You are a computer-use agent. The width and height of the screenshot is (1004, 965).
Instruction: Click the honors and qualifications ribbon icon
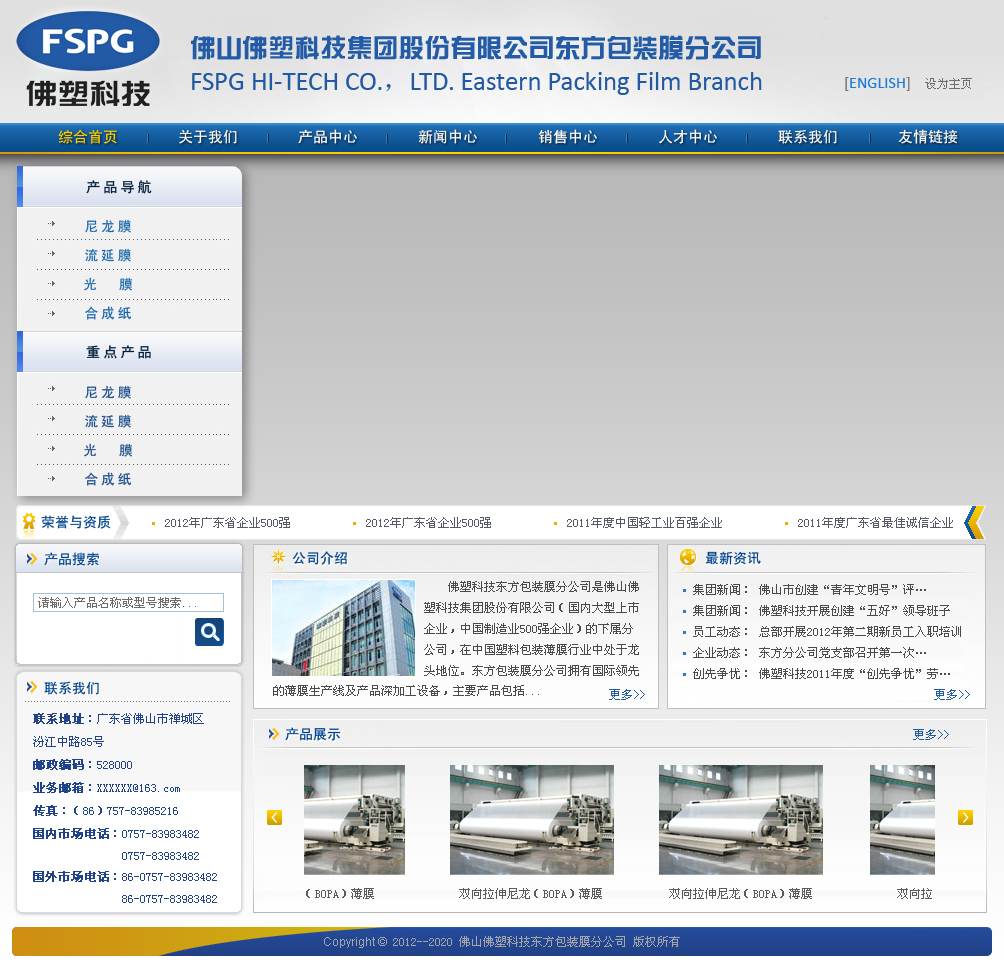coord(29,522)
